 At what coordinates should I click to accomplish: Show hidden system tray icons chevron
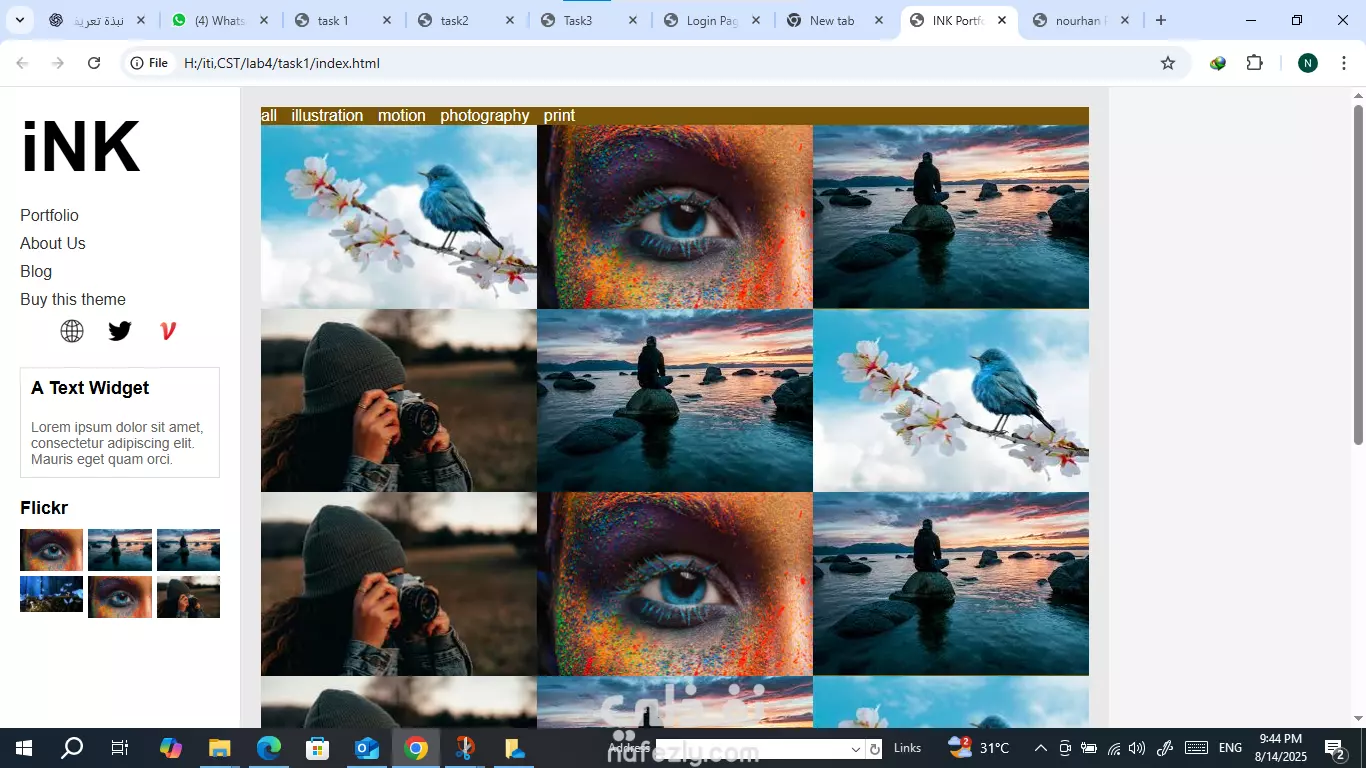pyautogui.click(x=1040, y=748)
